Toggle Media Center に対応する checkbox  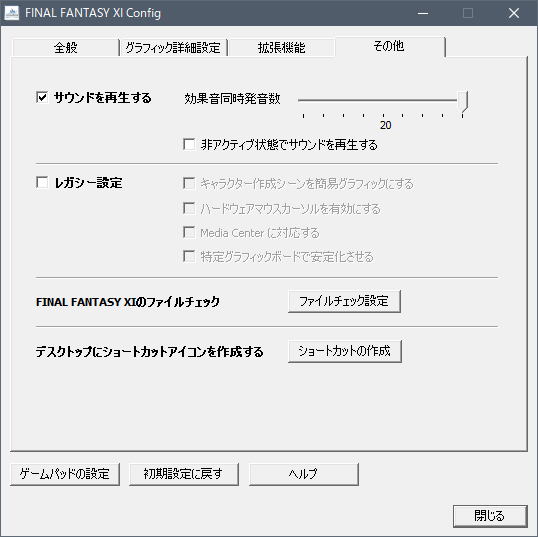pos(189,232)
